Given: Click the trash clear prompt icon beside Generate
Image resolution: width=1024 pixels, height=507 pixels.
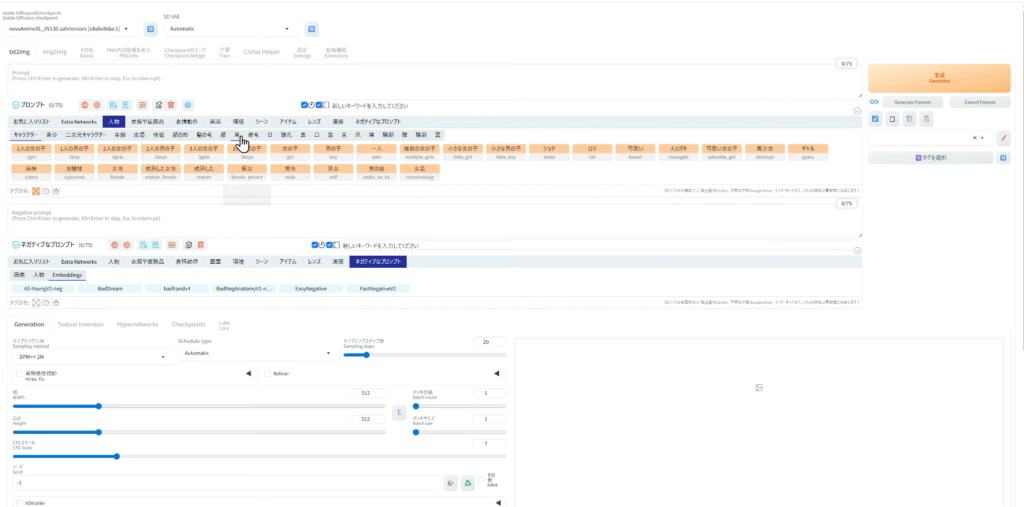Looking at the screenshot, I should [910, 119].
